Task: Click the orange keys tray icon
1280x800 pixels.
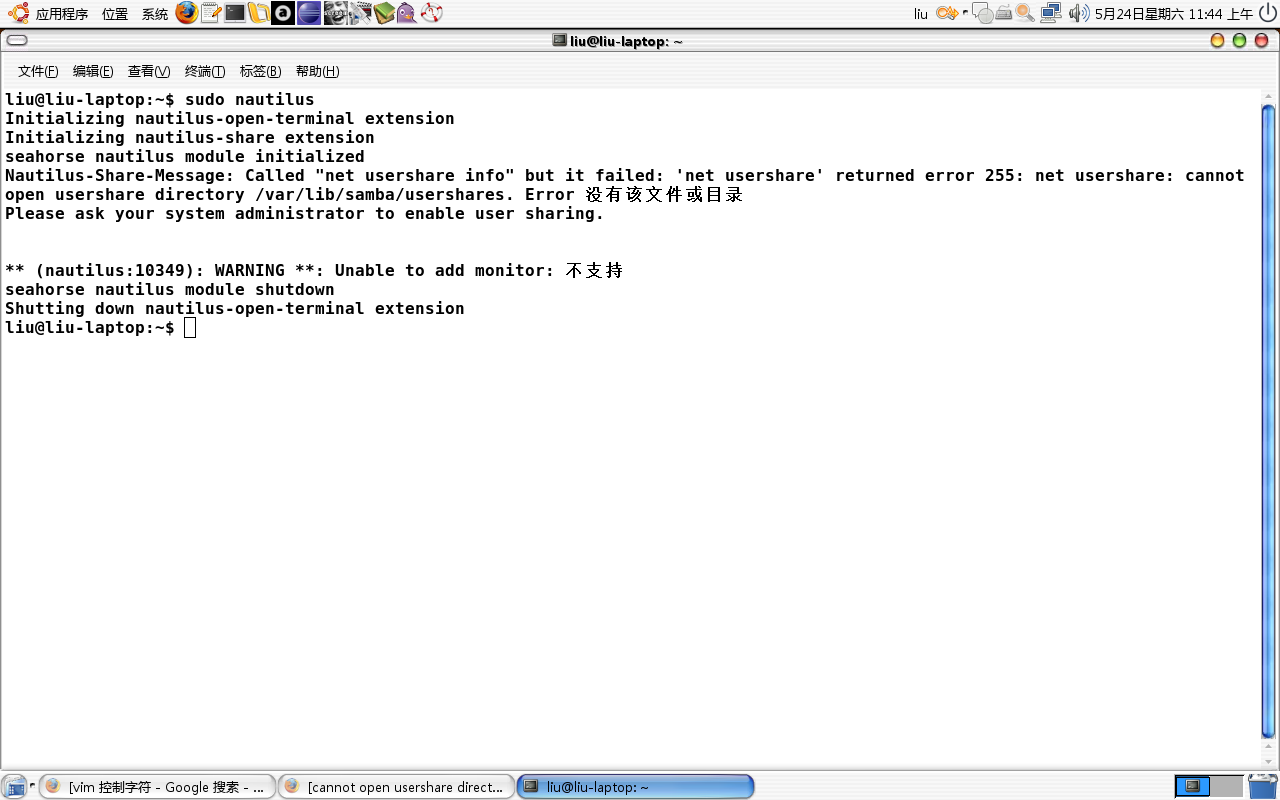Action: tap(947, 13)
